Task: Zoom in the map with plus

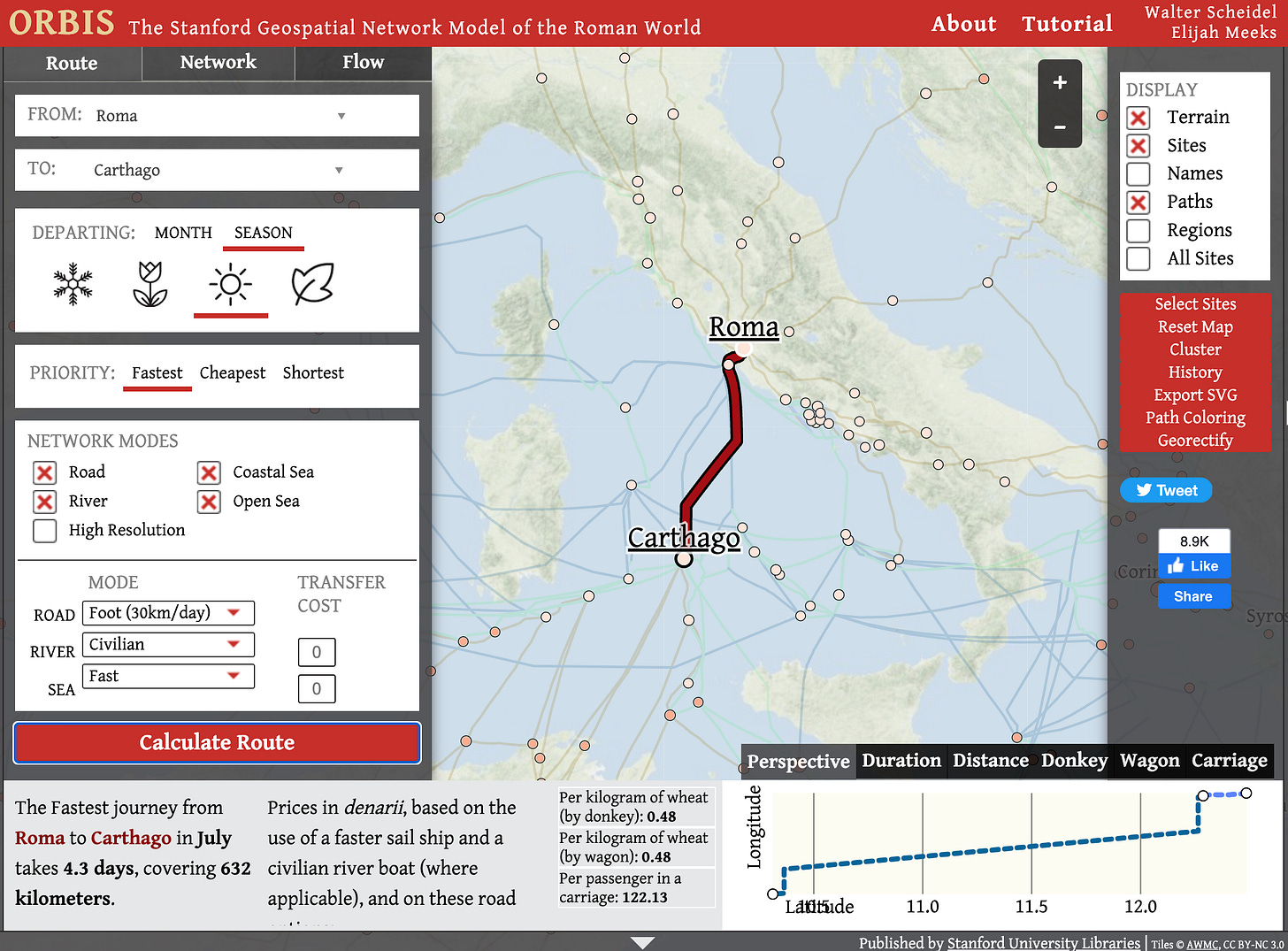Action: 1060,82
